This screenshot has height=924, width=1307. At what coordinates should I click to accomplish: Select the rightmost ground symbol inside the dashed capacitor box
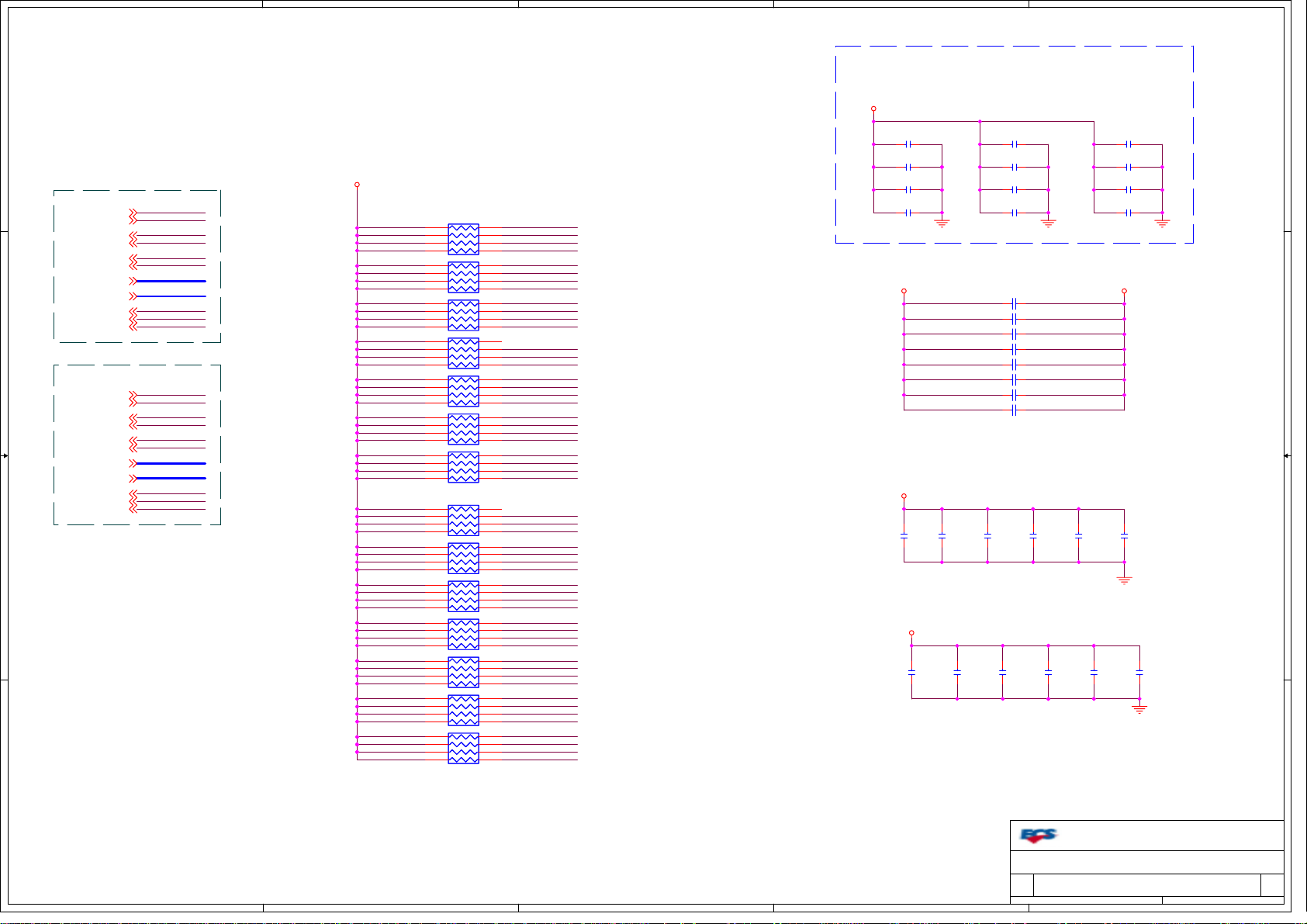click(1162, 223)
